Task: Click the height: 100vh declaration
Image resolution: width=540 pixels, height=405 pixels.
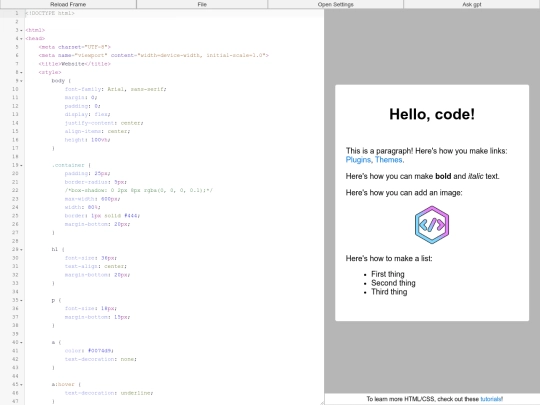Action: (87, 139)
